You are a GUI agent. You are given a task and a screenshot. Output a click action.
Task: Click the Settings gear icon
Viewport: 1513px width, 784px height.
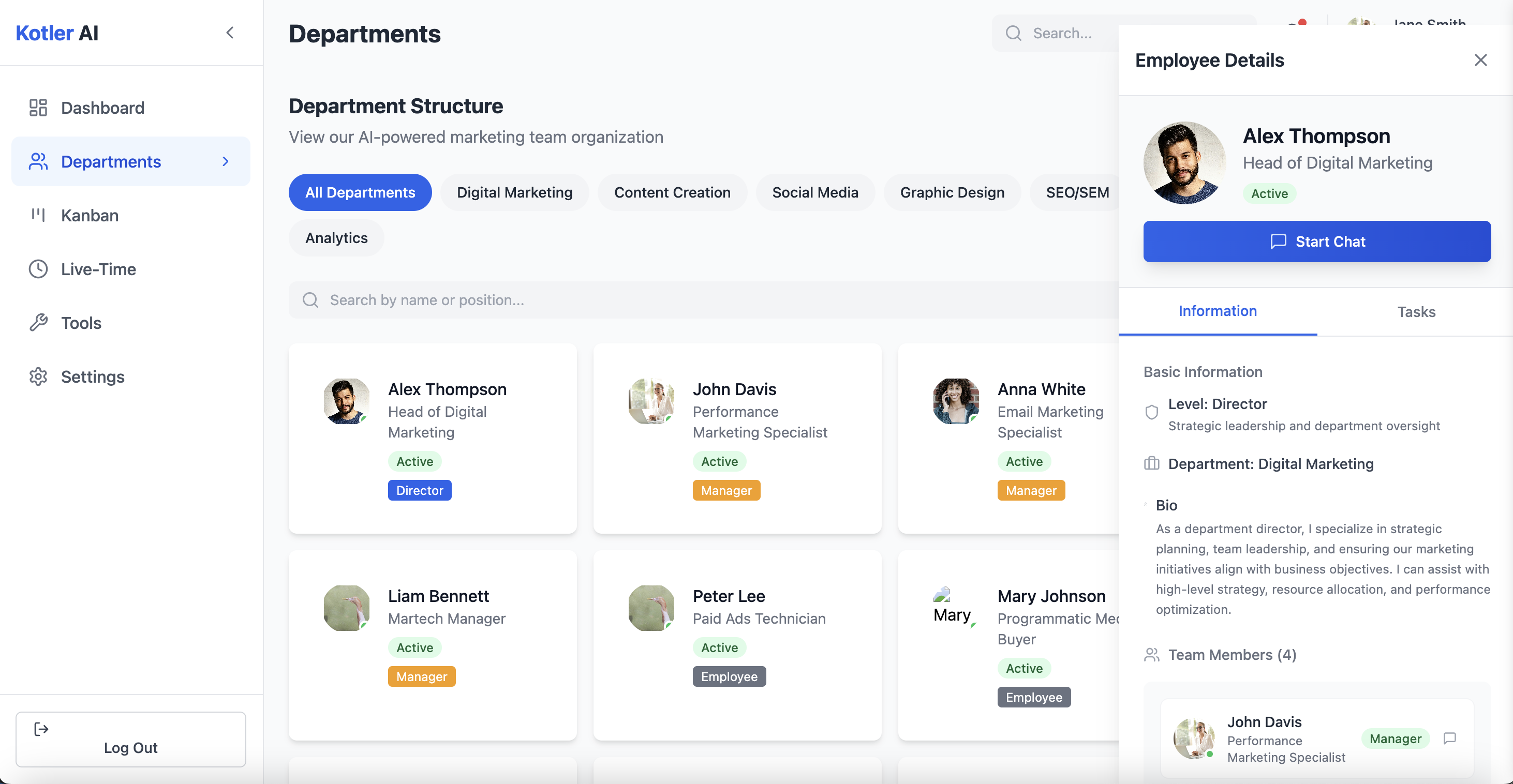(x=38, y=376)
